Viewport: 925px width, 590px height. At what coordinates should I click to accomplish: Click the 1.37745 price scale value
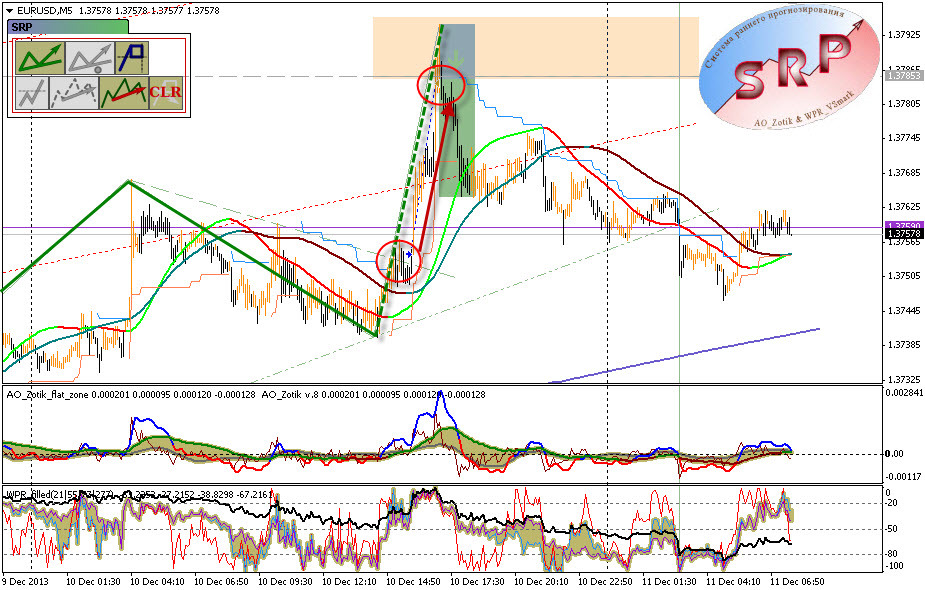tap(904, 138)
